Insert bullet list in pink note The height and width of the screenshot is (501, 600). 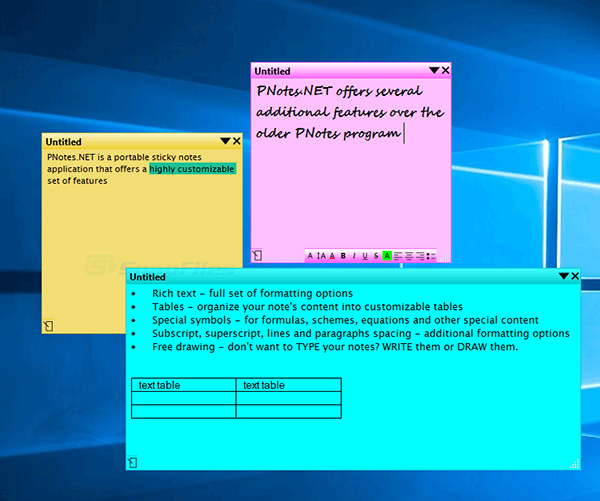(x=431, y=256)
